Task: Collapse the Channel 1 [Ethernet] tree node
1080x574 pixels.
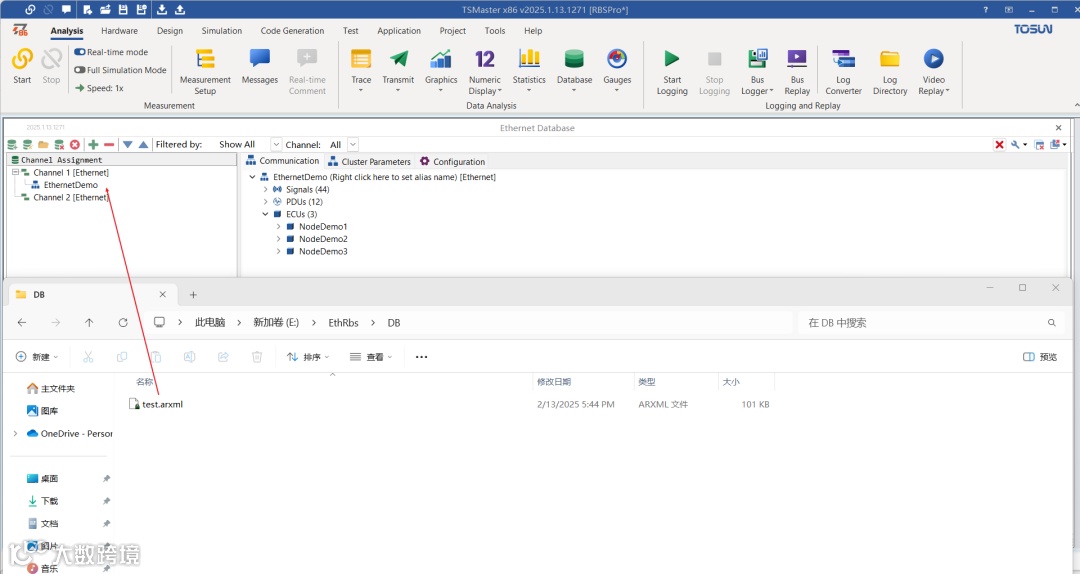Action: pos(15,172)
